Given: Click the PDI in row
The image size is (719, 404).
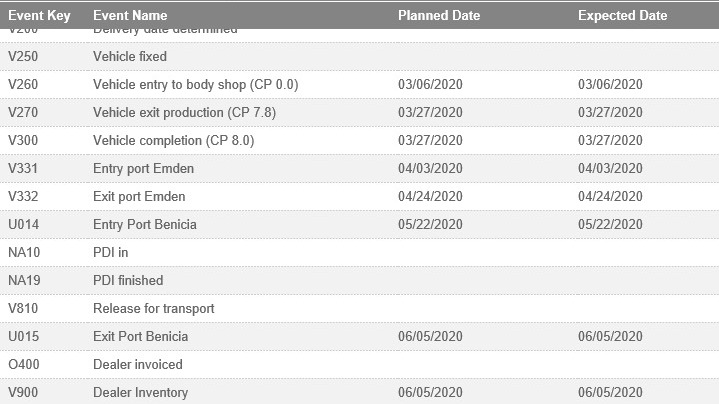Looking at the screenshot, I should (110, 253).
